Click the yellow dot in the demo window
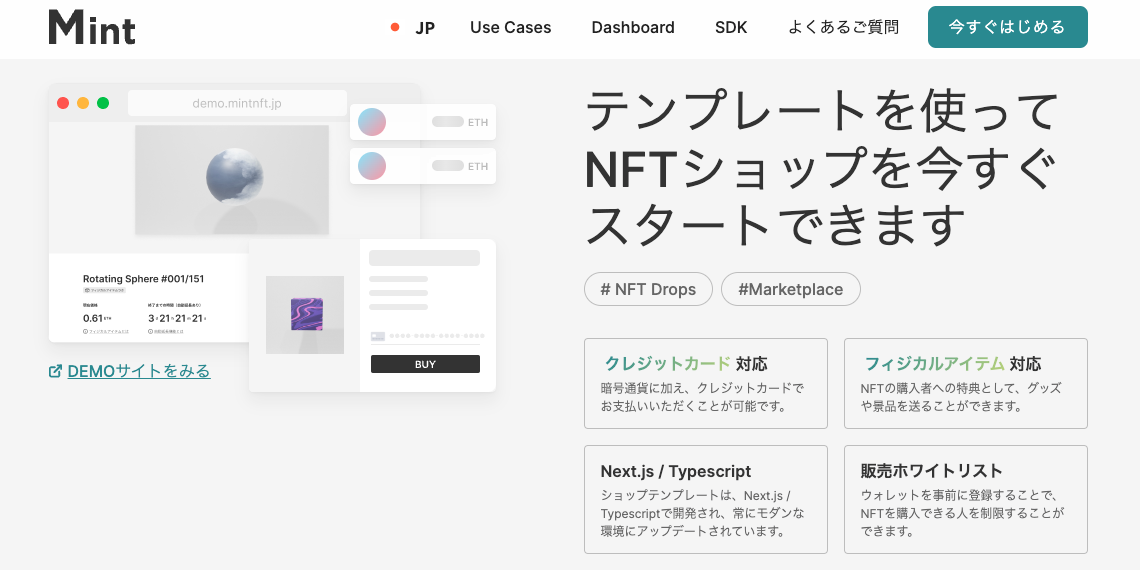Screen dimensions: 1140x570 [x=83, y=103]
